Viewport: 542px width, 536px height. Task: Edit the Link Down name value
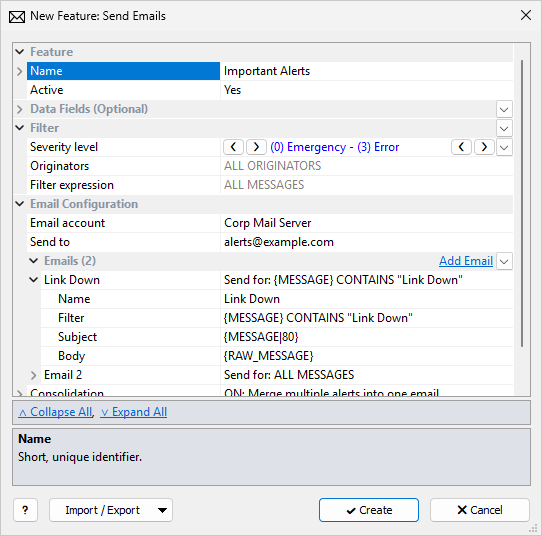pyautogui.click(x=366, y=299)
